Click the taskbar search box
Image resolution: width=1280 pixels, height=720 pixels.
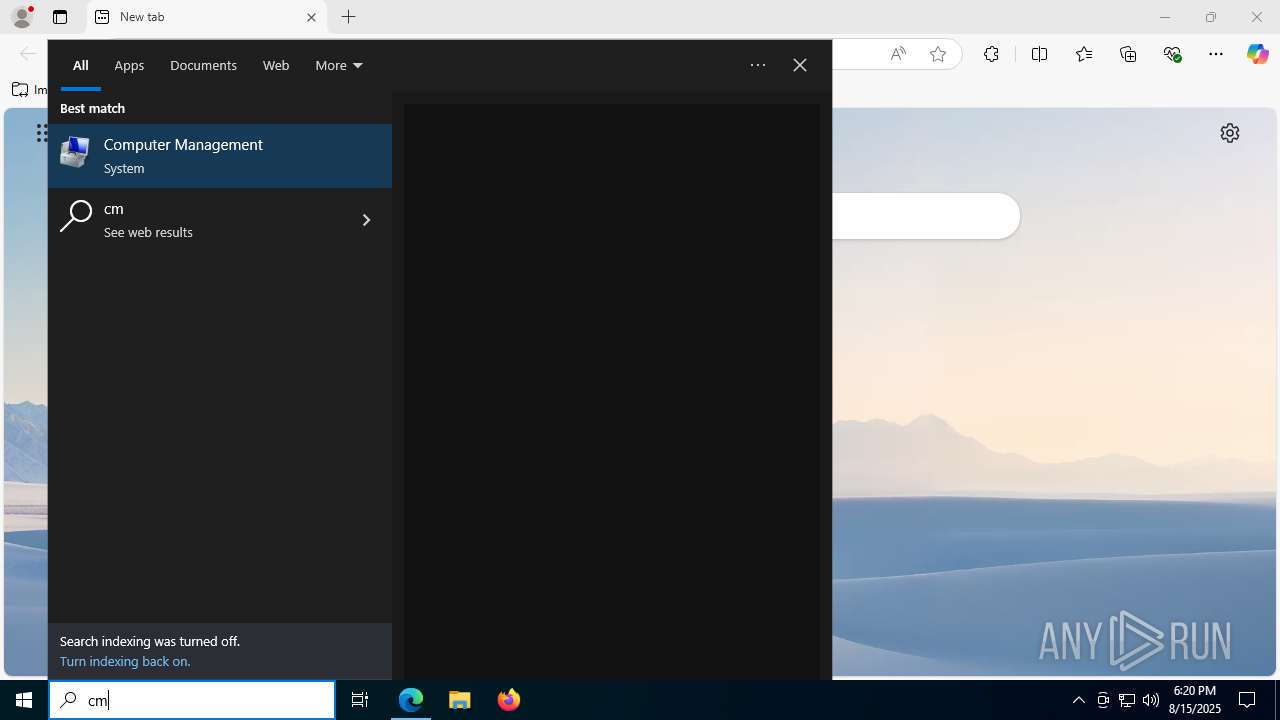click(192, 700)
